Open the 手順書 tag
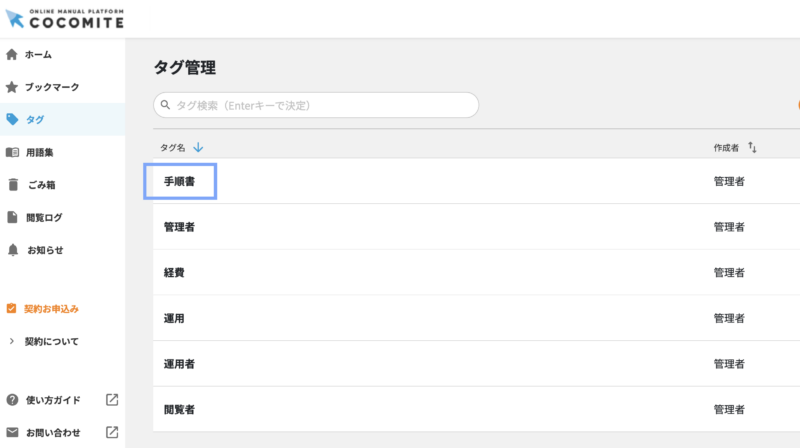 click(180, 182)
